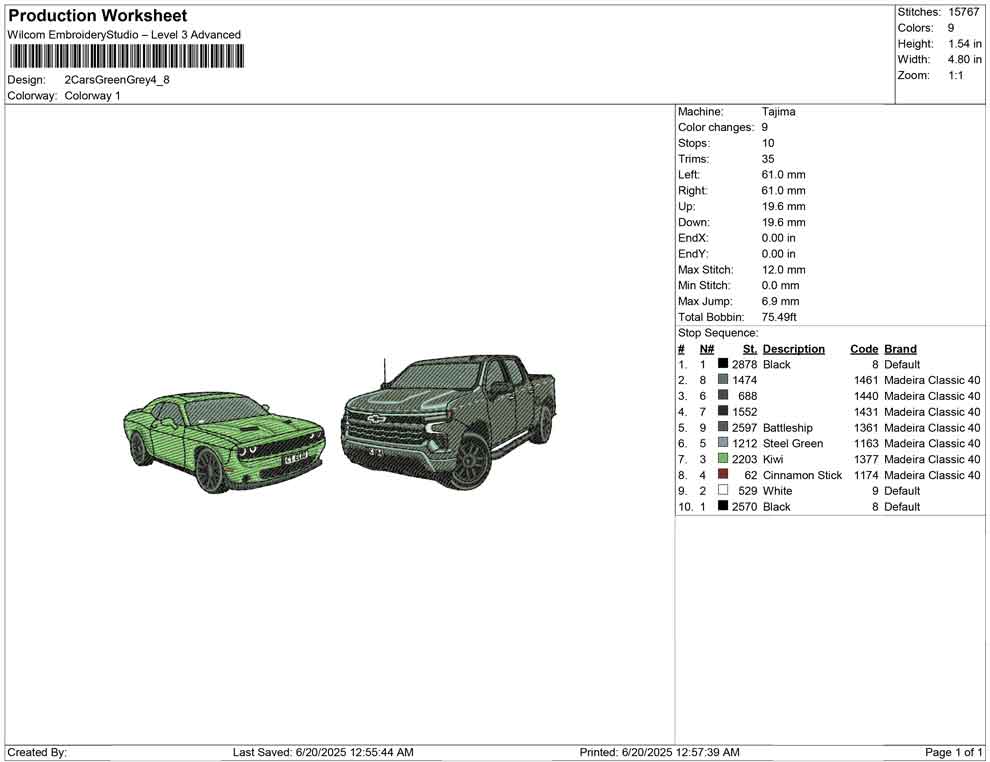Click the green muscle car embroidery image
Screen dimensions: 990x762
point(224,442)
